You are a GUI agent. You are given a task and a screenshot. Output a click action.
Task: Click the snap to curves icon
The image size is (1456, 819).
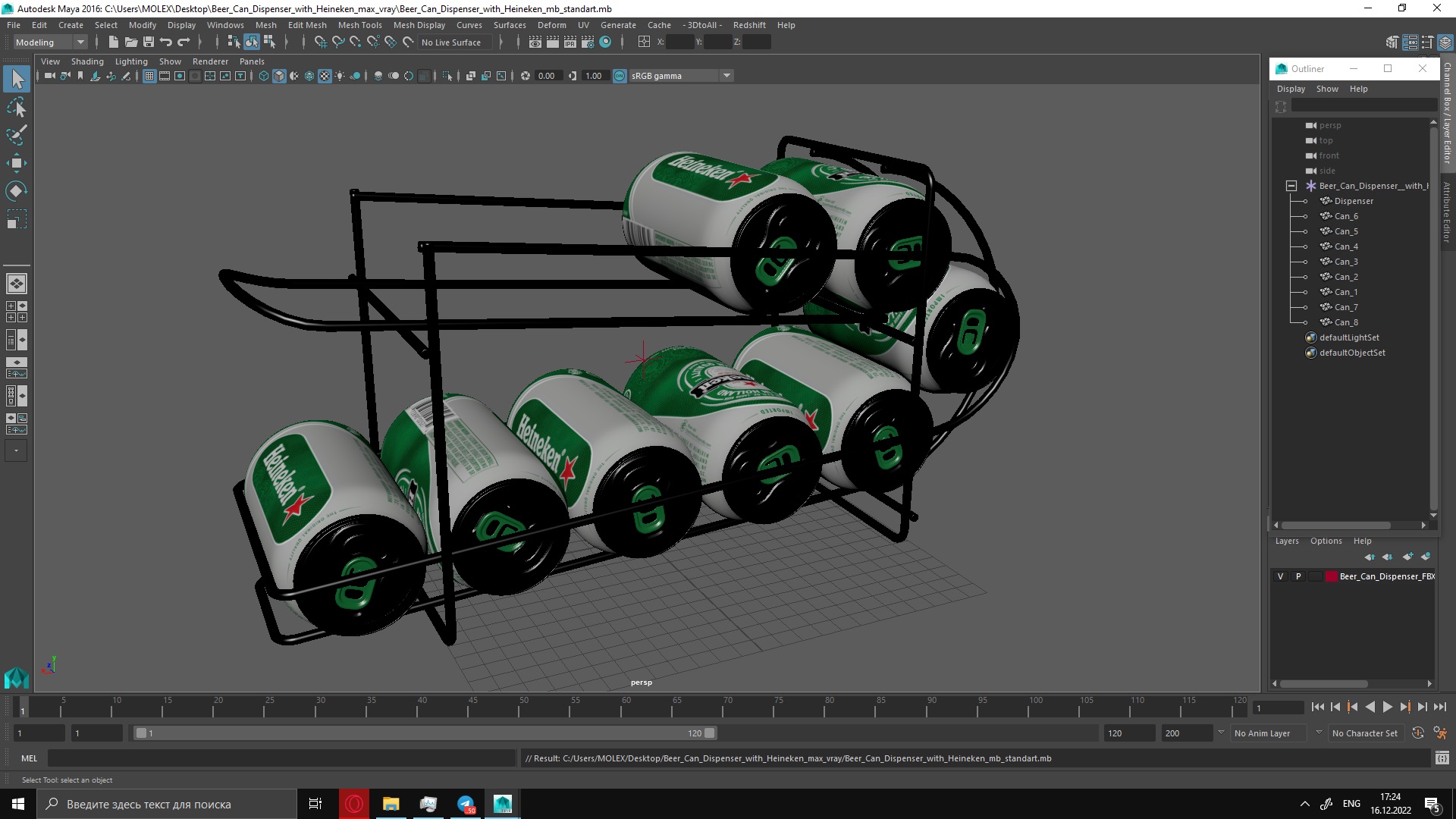(x=338, y=42)
